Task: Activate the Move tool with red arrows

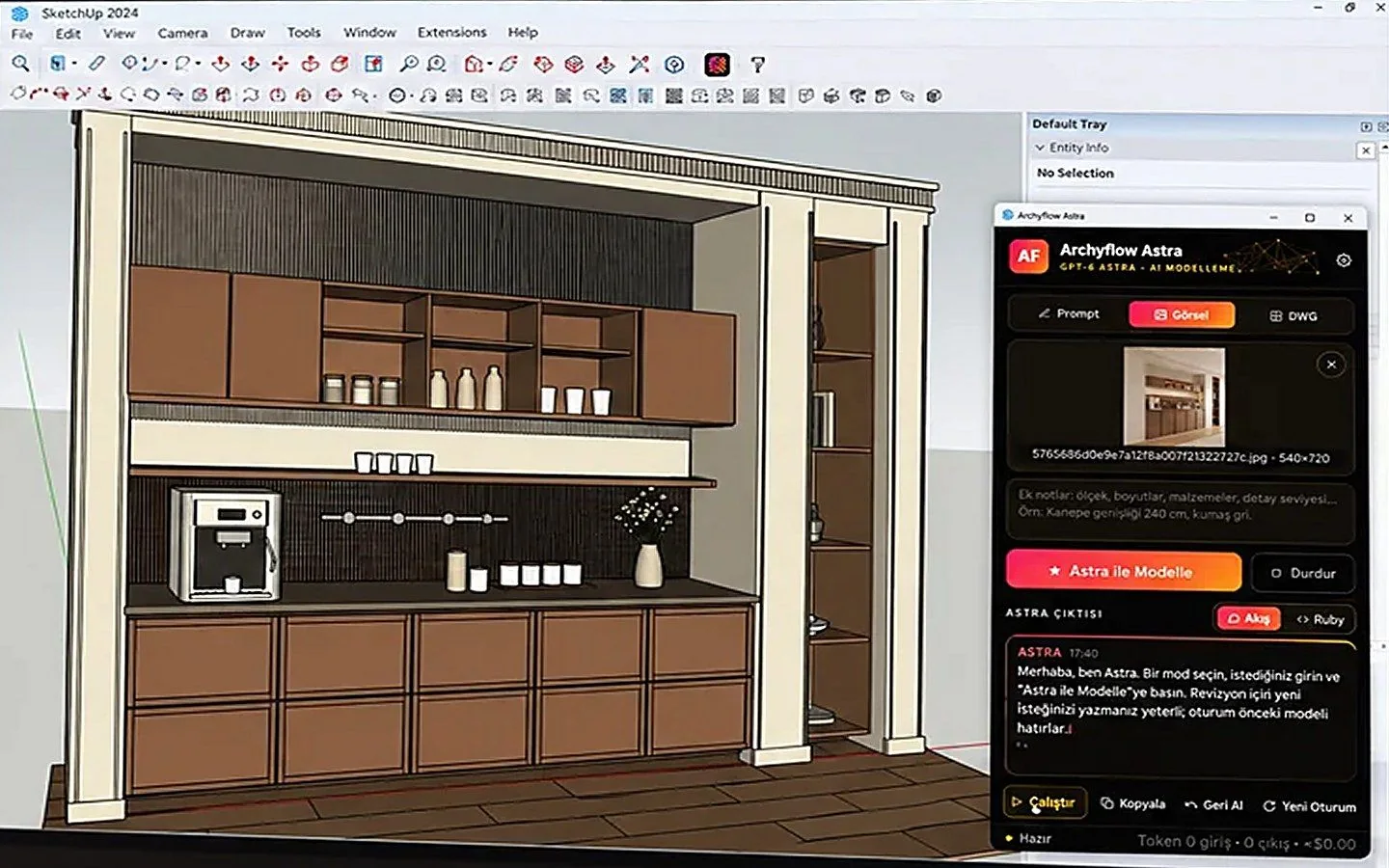Action: tap(280, 64)
